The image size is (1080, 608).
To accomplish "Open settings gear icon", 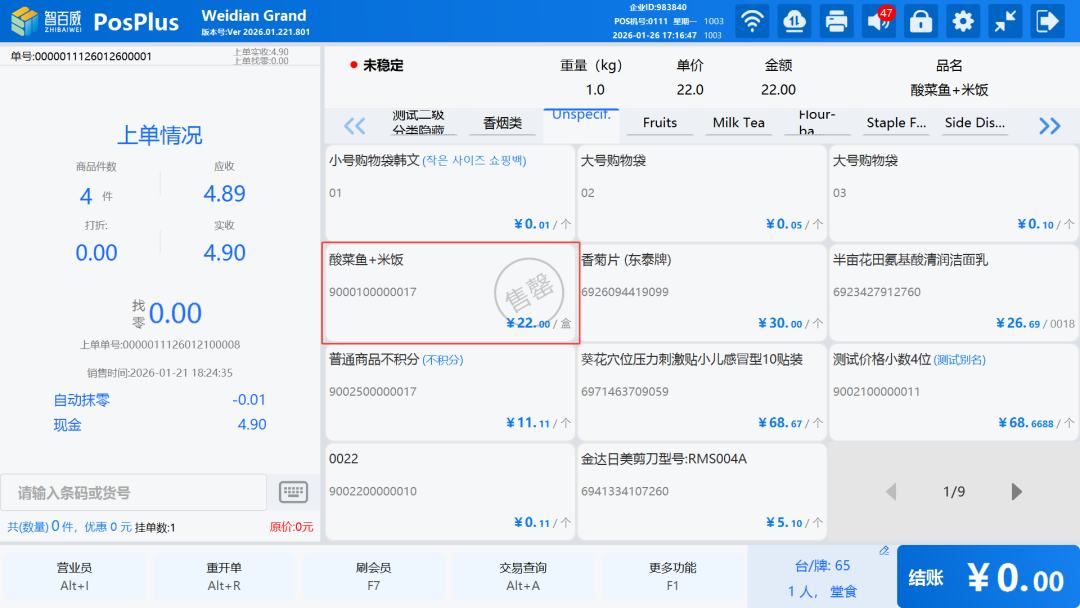I will click(963, 21).
